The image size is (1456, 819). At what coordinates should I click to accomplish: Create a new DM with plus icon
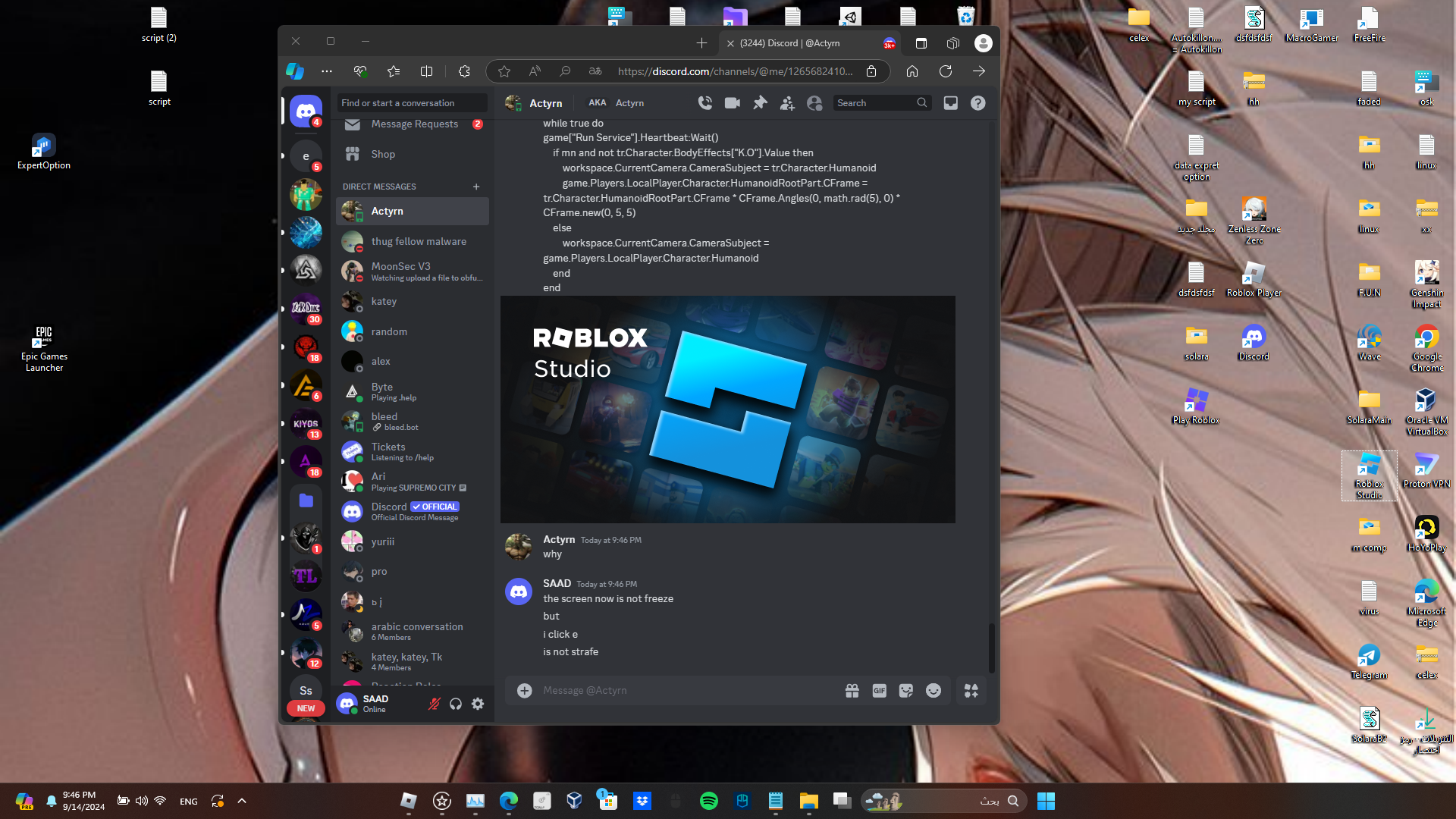click(x=476, y=187)
